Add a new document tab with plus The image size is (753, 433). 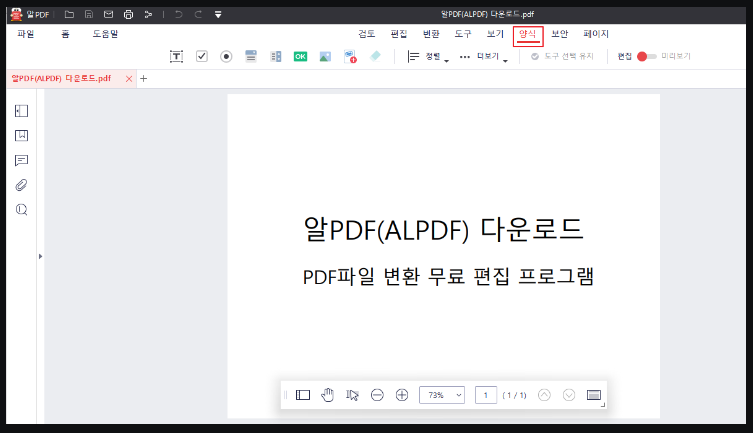point(144,79)
